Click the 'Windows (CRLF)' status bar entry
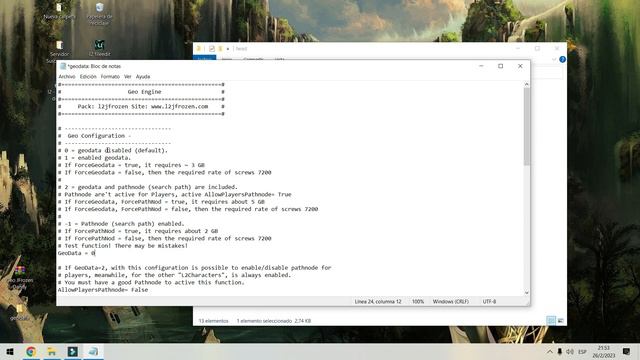This screenshot has height=360, width=640. pyautogui.click(x=451, y=302)
